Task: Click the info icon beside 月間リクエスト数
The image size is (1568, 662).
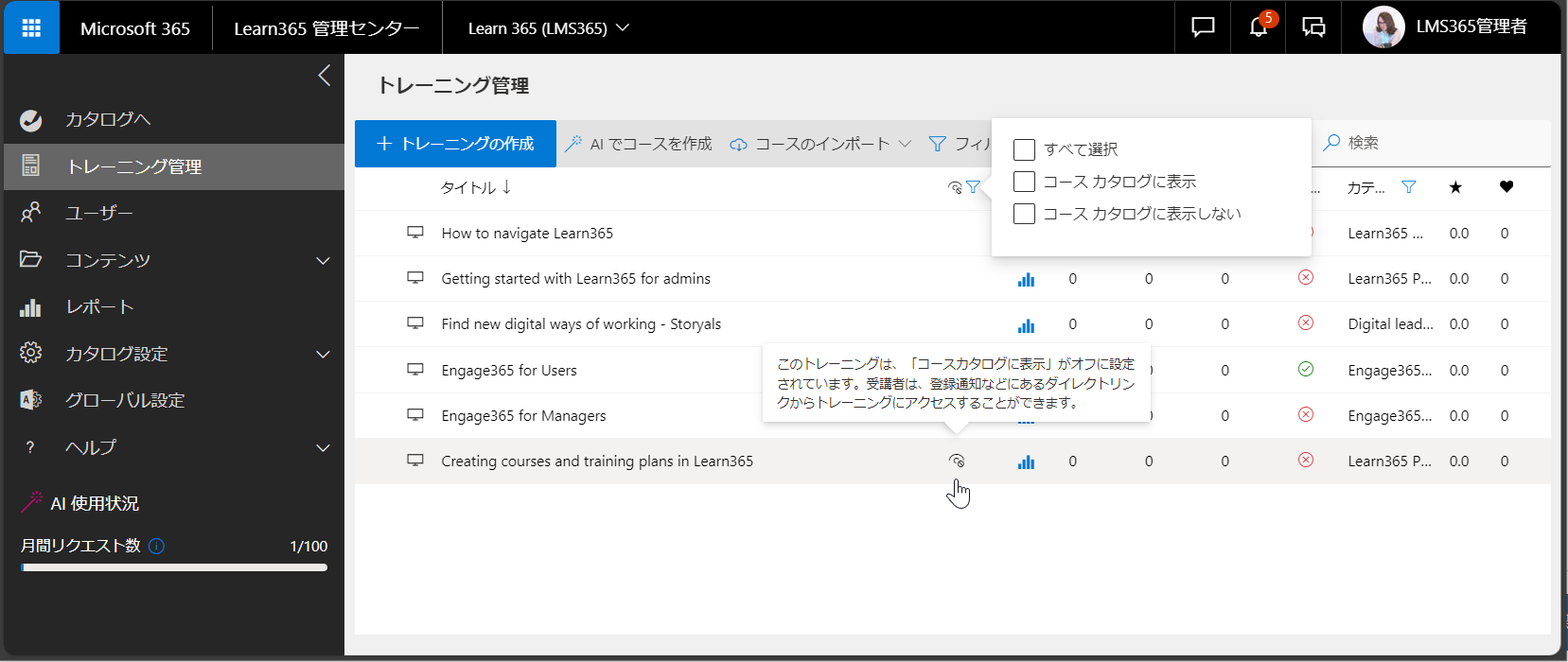Action: [x=157, y=546]
